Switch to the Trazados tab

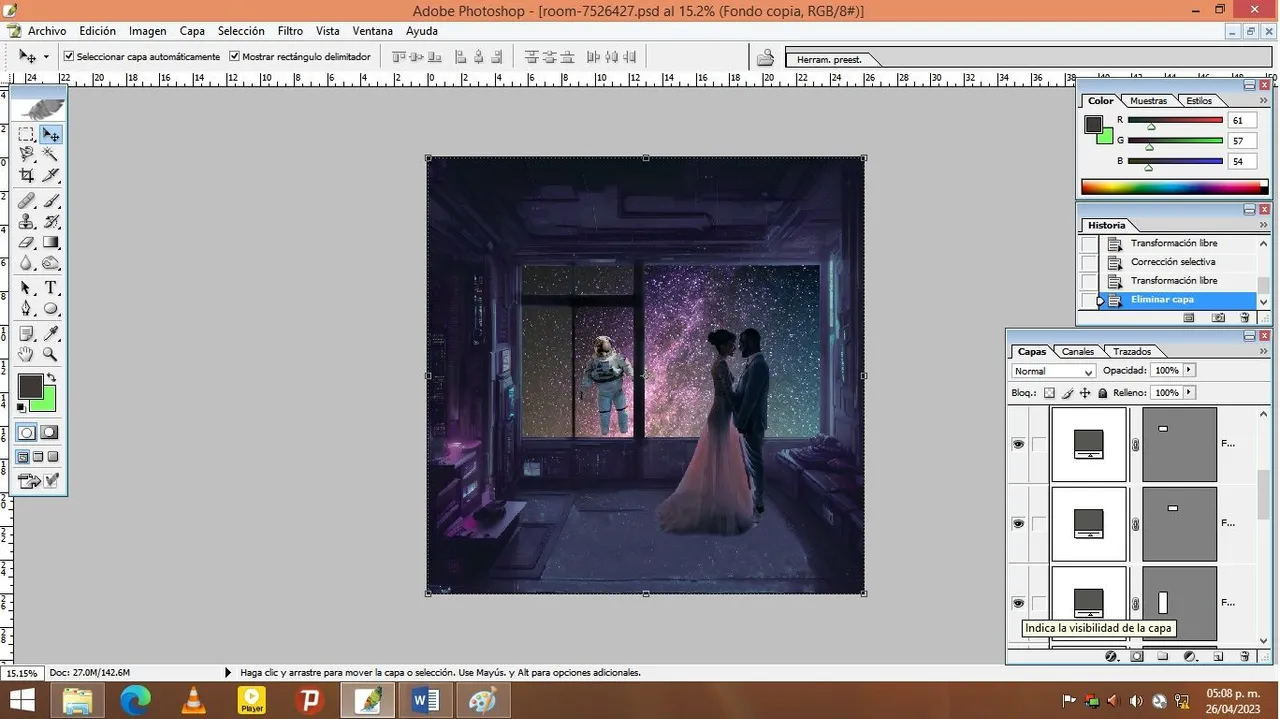[x=1132, y=351]
